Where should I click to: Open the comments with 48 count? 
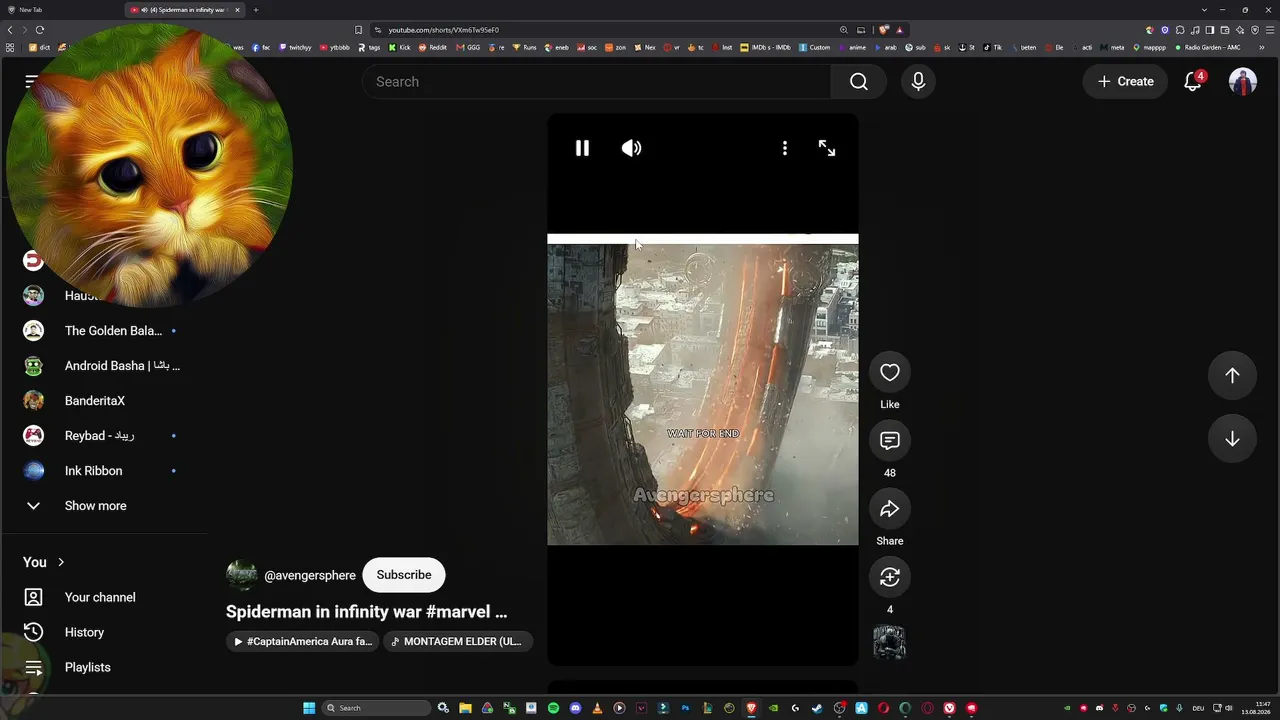pyautogui.click(x=890, y=441)
